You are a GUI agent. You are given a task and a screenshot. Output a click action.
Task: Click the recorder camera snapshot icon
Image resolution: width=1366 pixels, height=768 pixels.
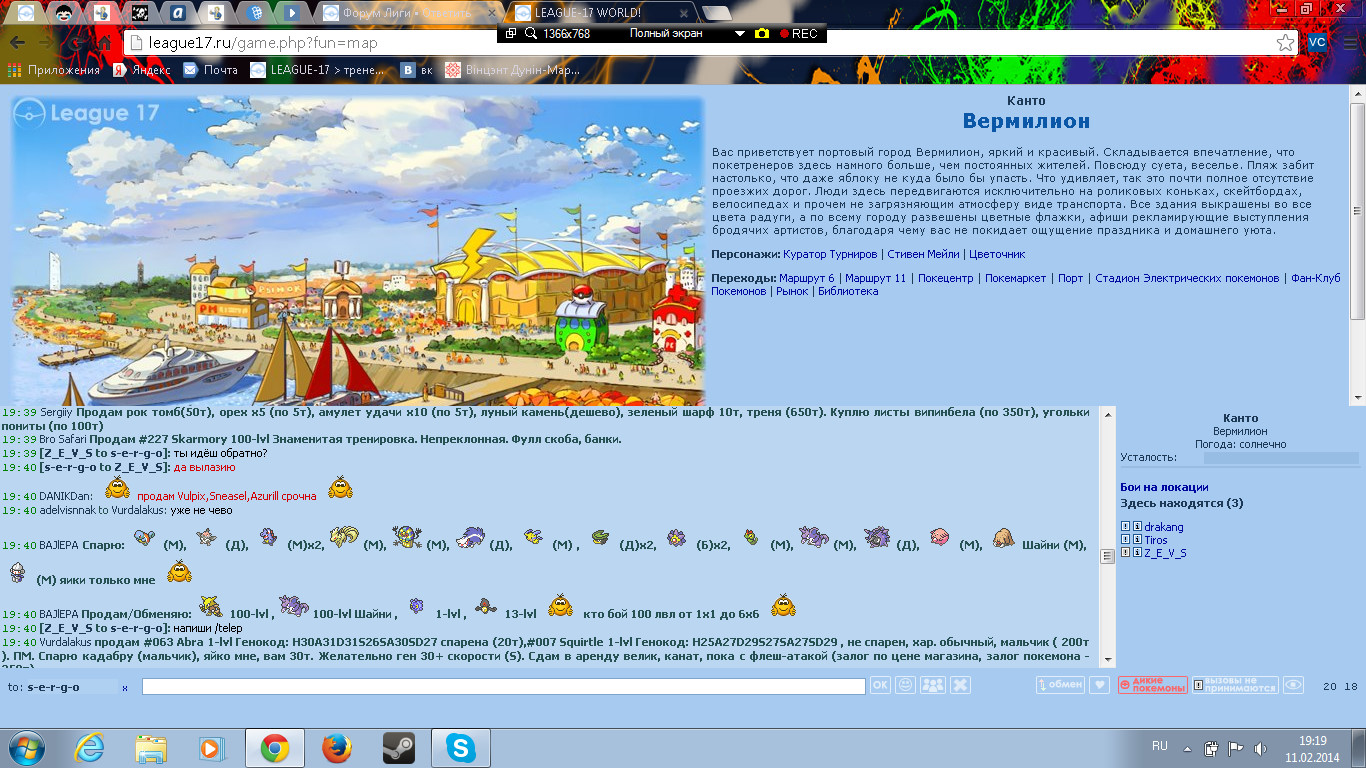pos(762,34)
